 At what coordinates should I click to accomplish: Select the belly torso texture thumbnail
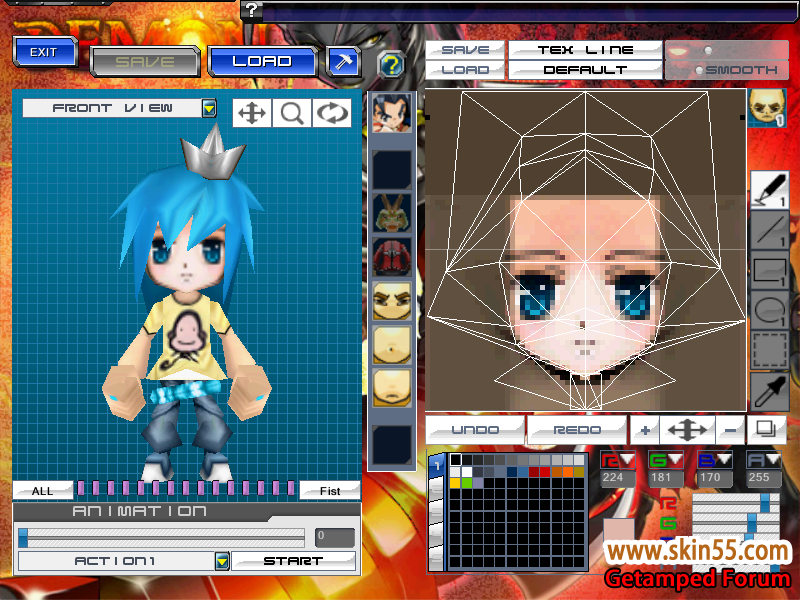pyautogui.click(x=392, y=345)
